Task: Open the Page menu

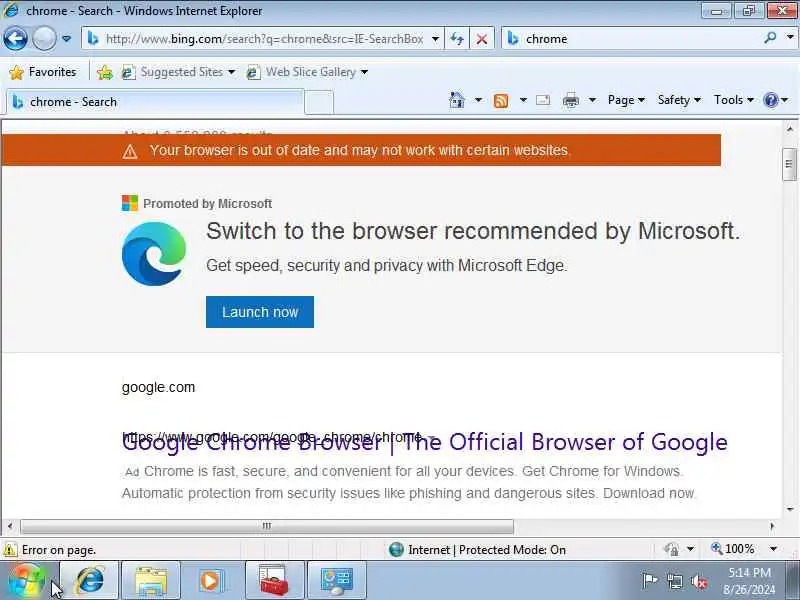Action: (x=626, y=100)
